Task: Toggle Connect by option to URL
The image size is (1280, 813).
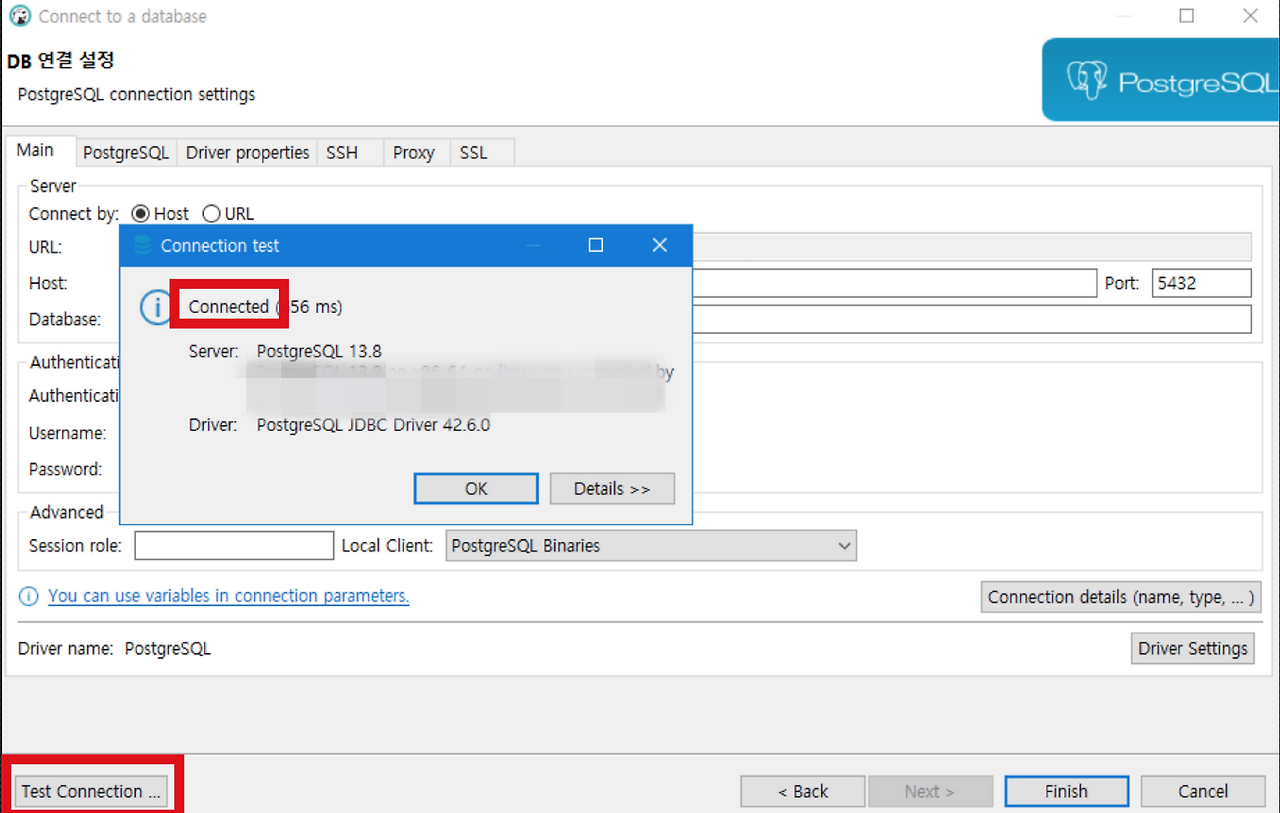Action: tap(211, 213)
